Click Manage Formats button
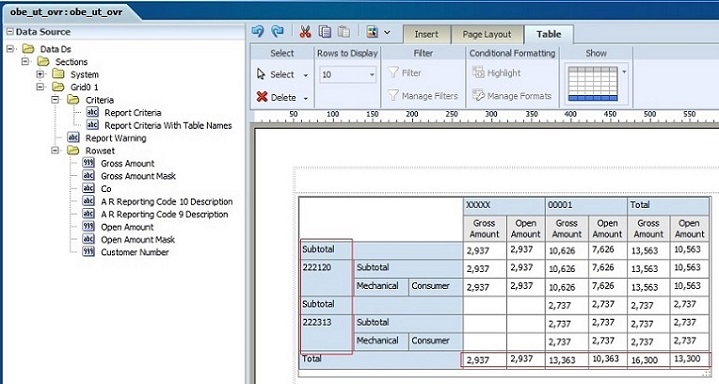 (x=512, y=96)
